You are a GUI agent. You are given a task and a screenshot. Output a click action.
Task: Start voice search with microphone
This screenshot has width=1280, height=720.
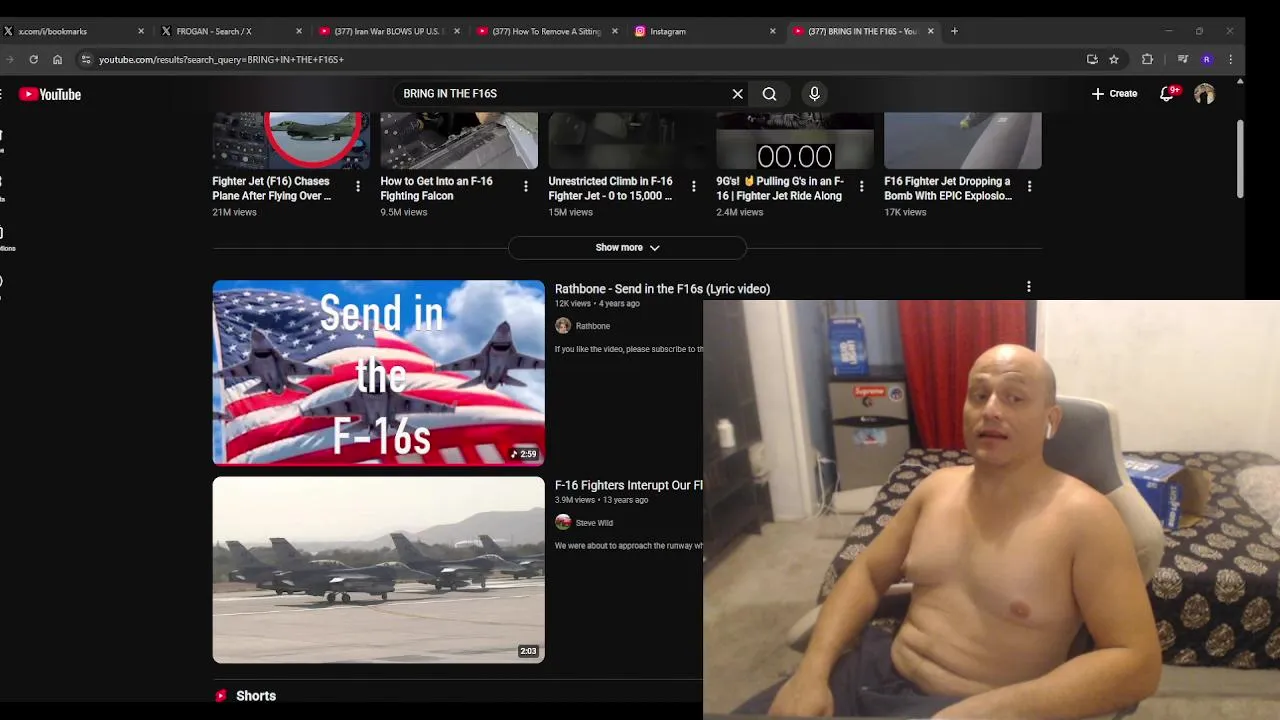pyautogui.click(x=814, y=94)
